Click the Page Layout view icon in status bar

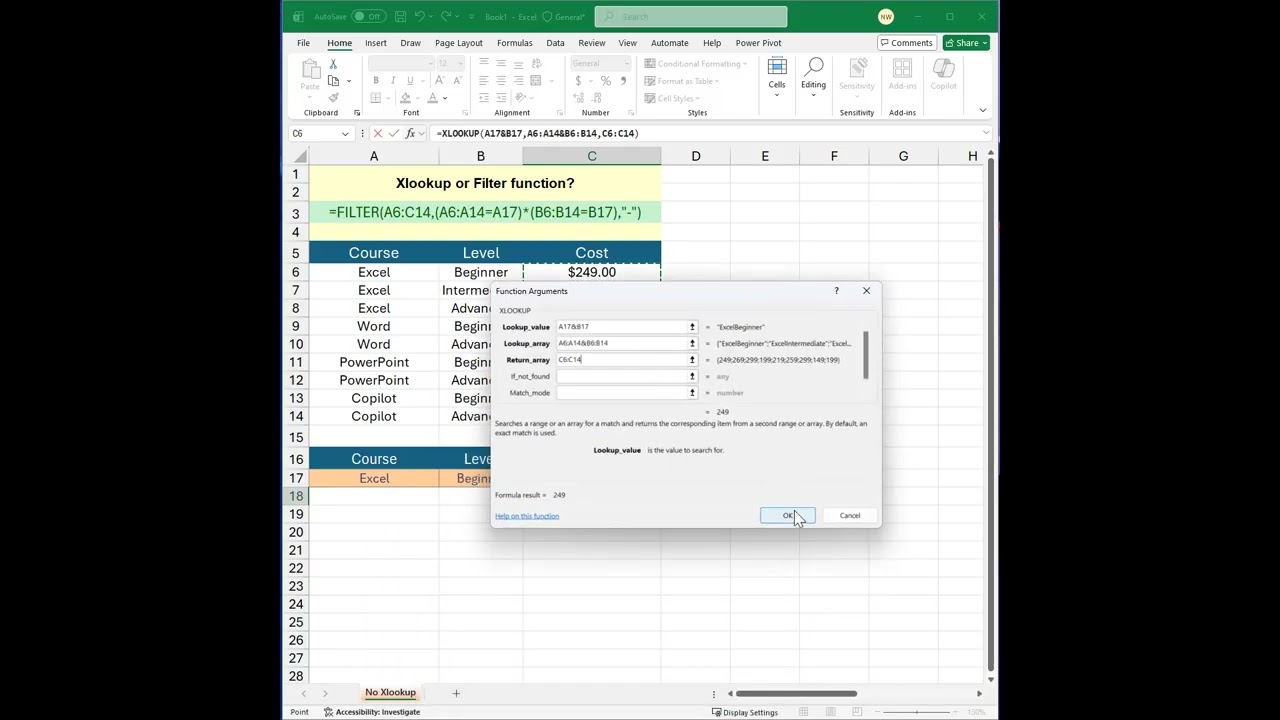(830, 712)
